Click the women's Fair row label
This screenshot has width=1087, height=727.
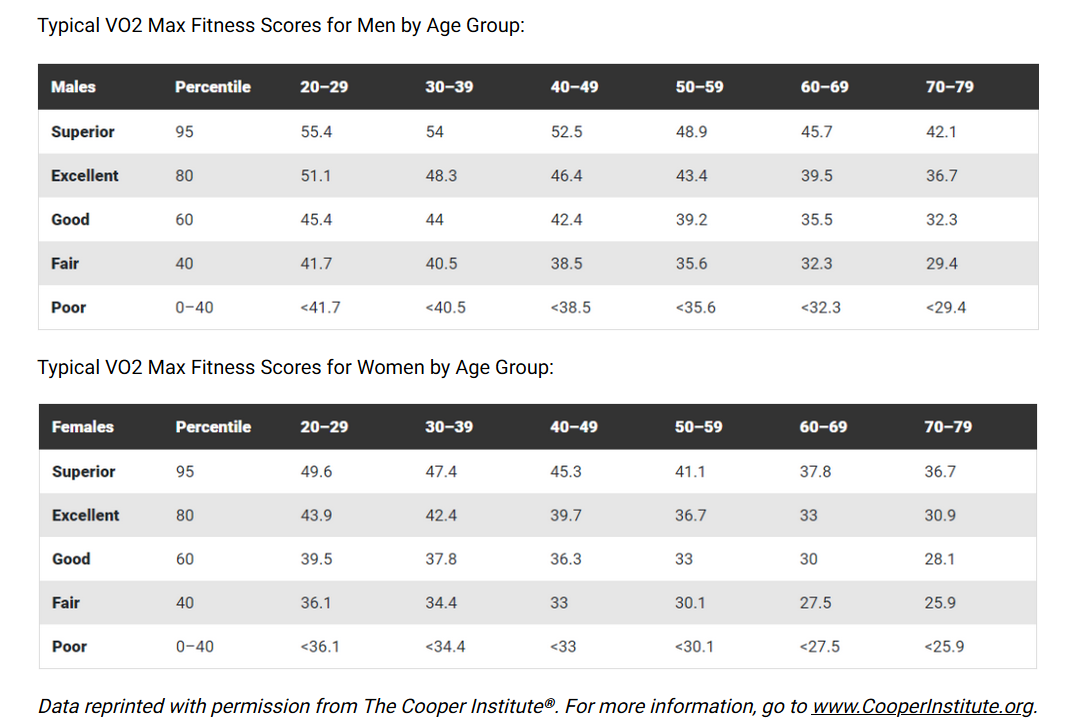[66, 603]
